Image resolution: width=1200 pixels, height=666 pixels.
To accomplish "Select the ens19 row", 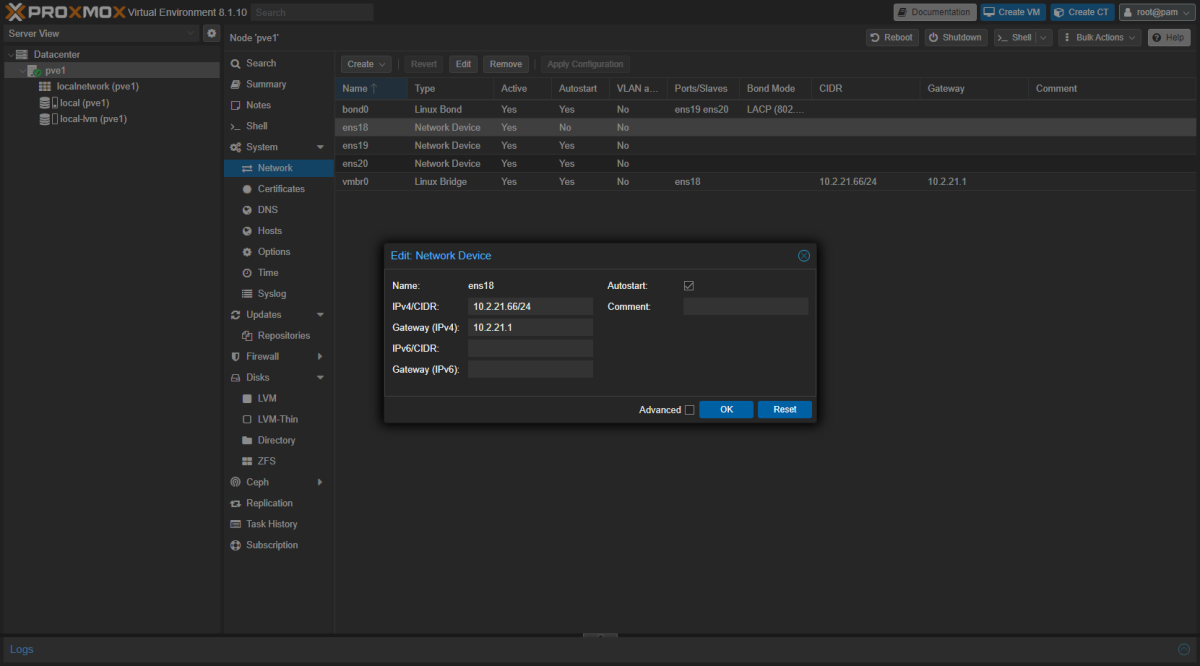I will pyautogui.click(x=765, y=146).
